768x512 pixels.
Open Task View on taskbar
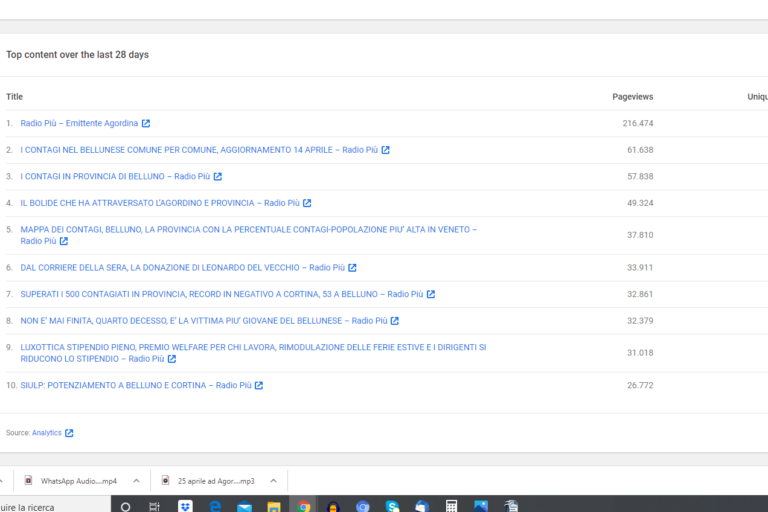tap(155, 506)
